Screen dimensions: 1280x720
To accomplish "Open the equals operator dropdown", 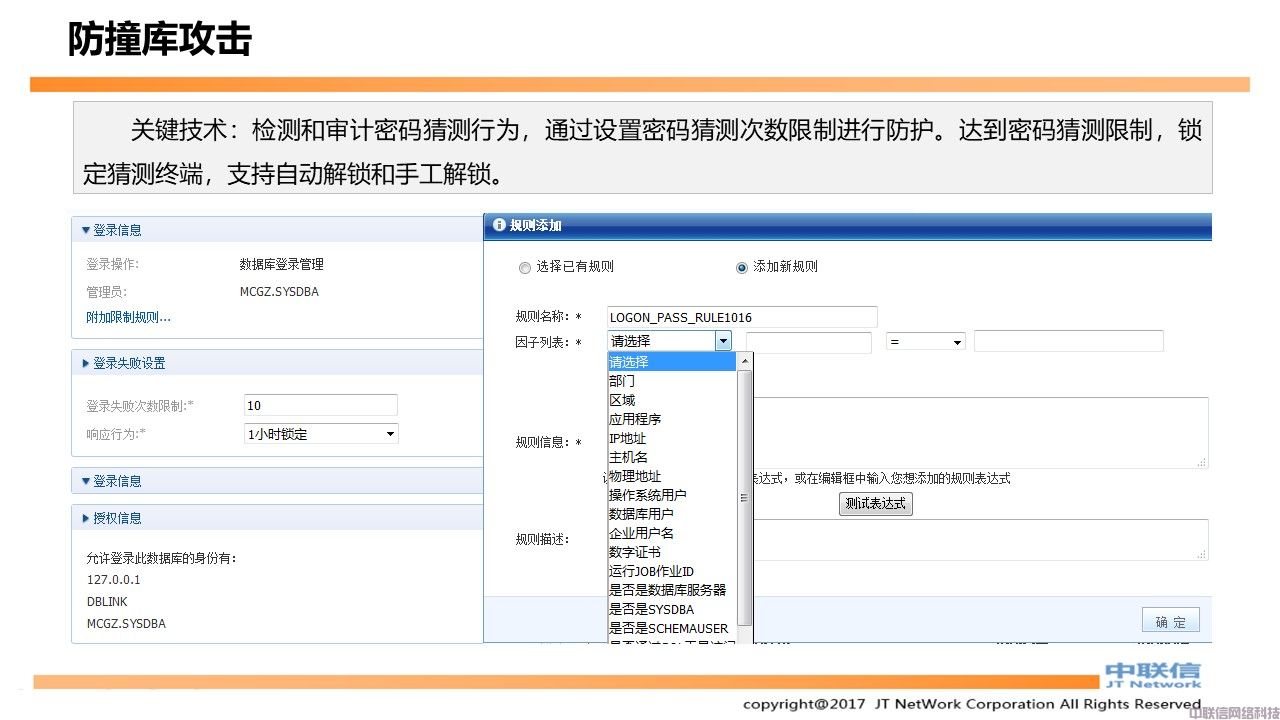I will (926, 342).
